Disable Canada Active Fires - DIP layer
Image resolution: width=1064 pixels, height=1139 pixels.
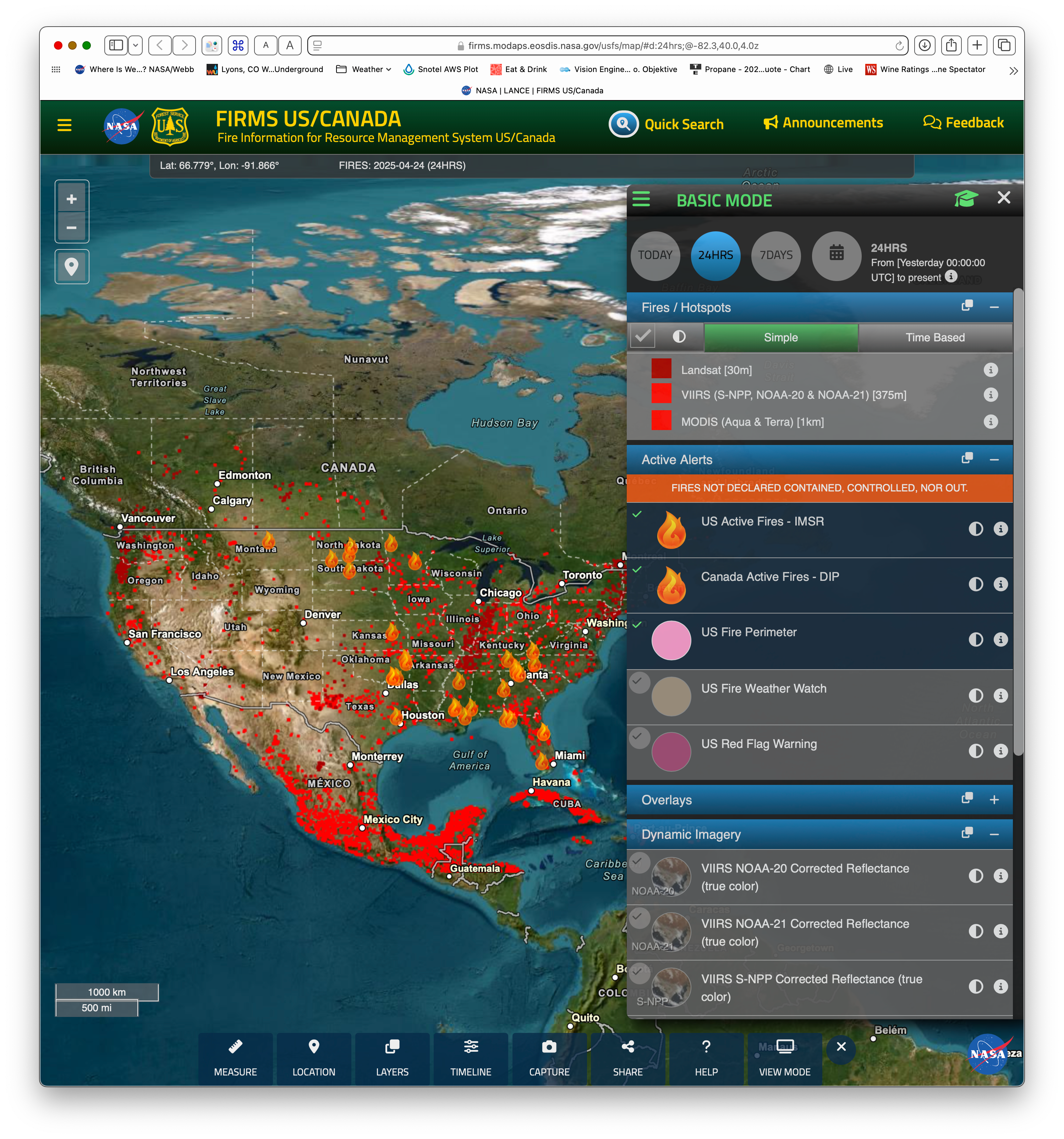click(637, 569)
